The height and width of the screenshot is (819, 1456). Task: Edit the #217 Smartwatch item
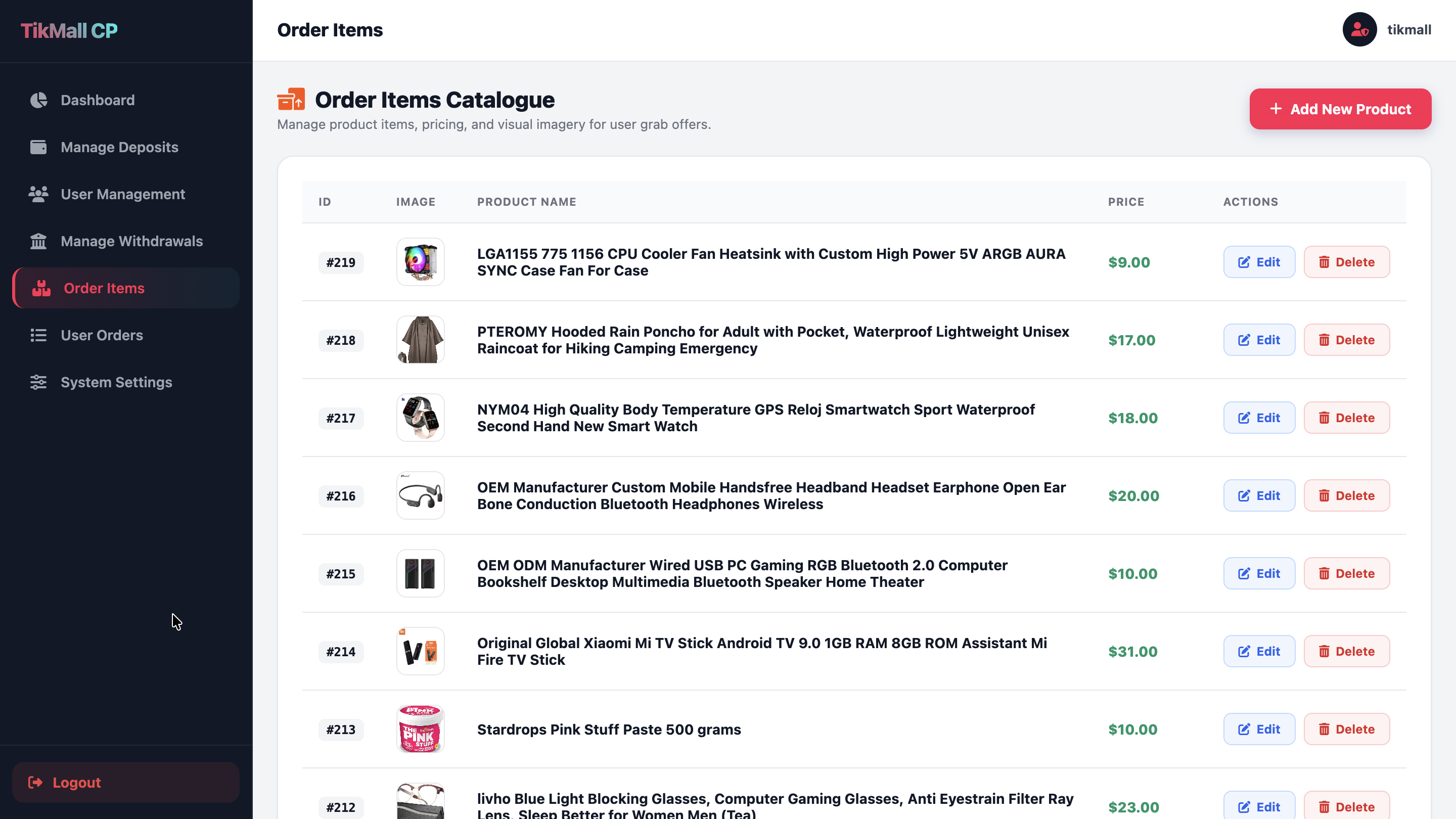click(1259, 418)
